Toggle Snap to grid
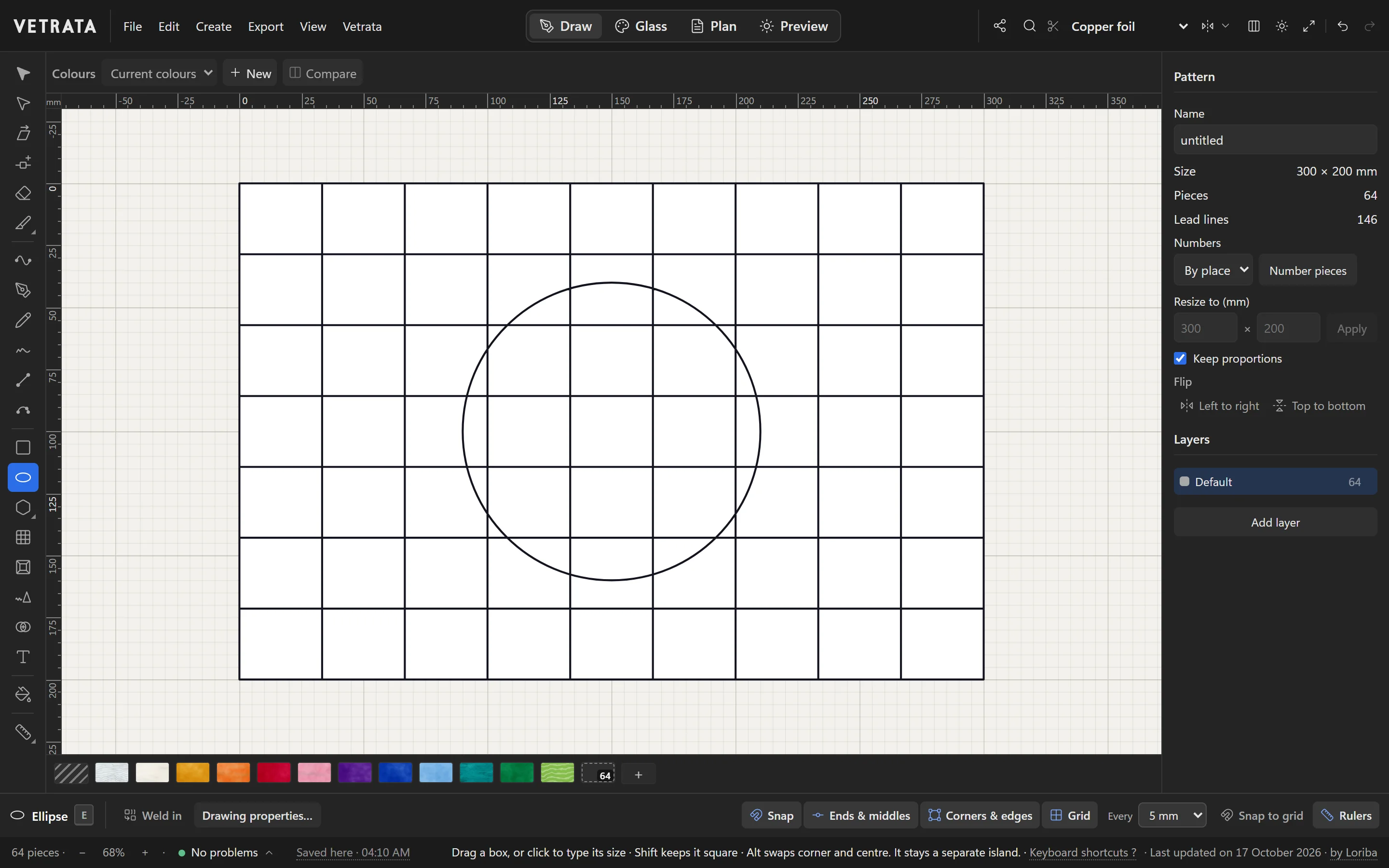This screenshot has width=1389, height=868. pyautogui.click(x=1262, y=815)
